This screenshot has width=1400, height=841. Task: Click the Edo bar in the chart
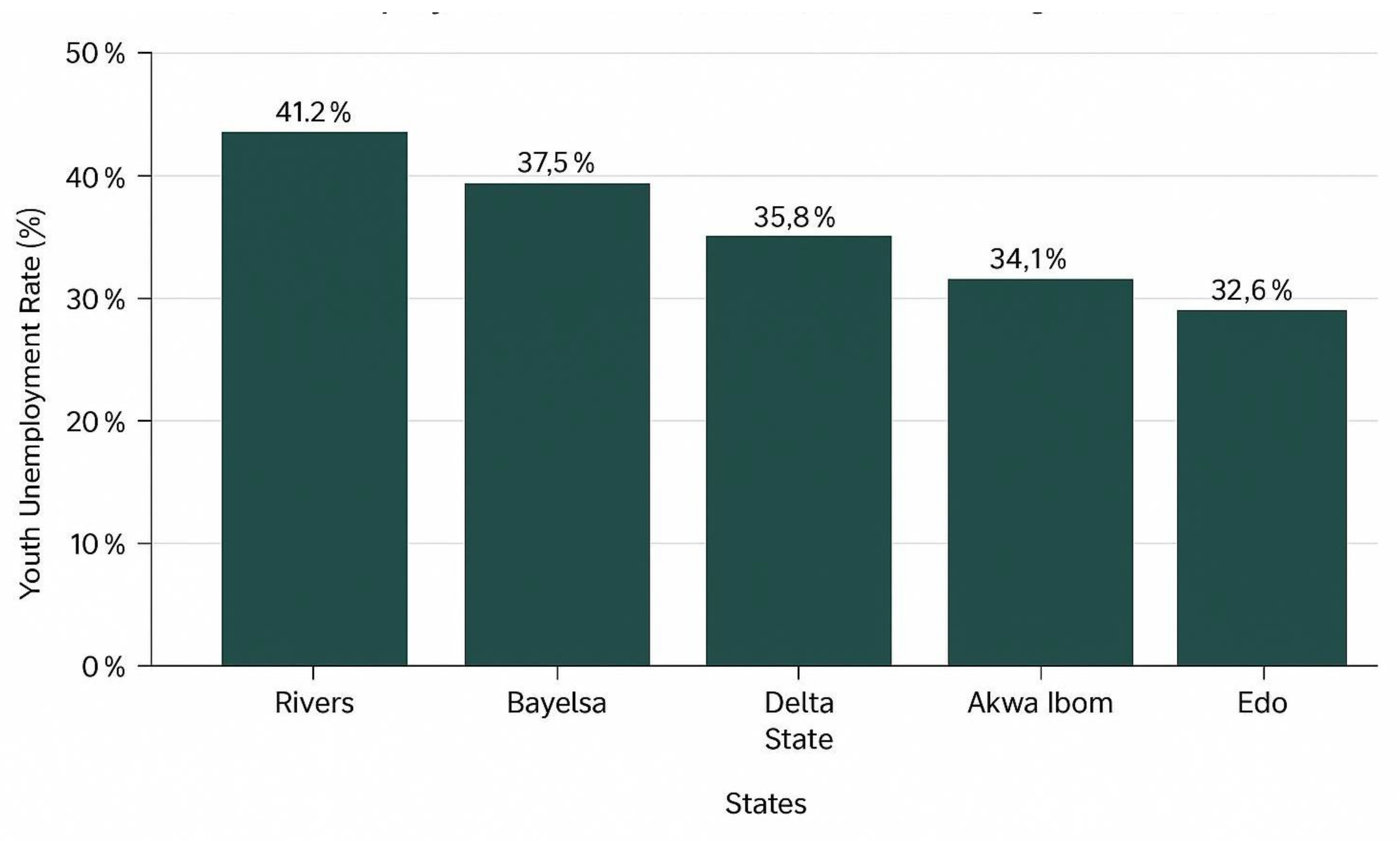pos(1261,487)
